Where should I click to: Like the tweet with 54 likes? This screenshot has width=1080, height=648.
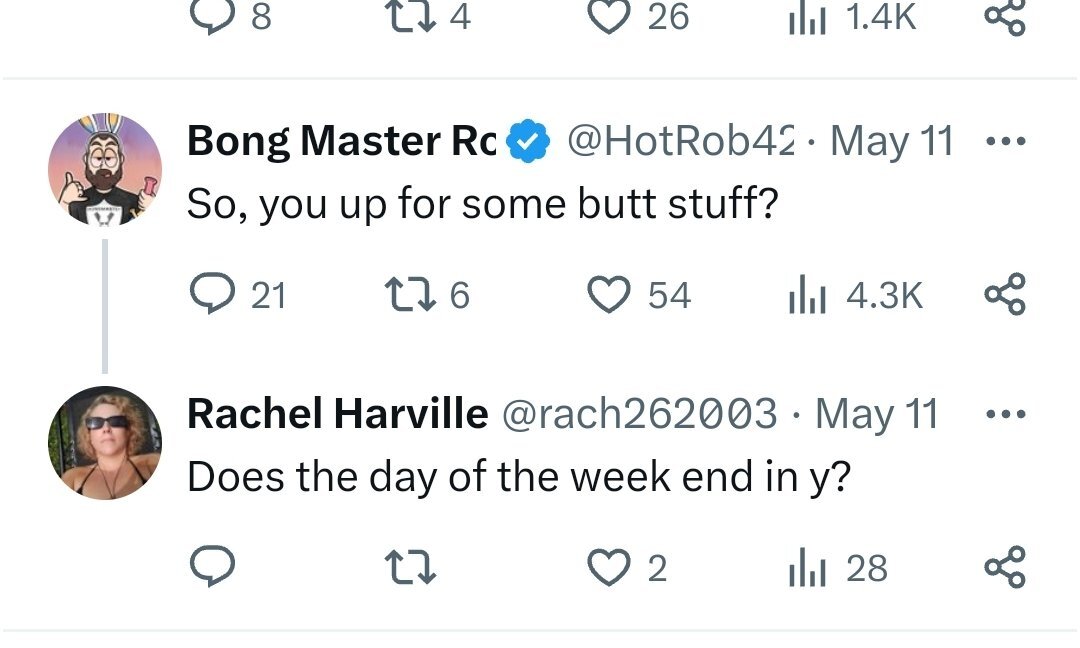point(605,295)
